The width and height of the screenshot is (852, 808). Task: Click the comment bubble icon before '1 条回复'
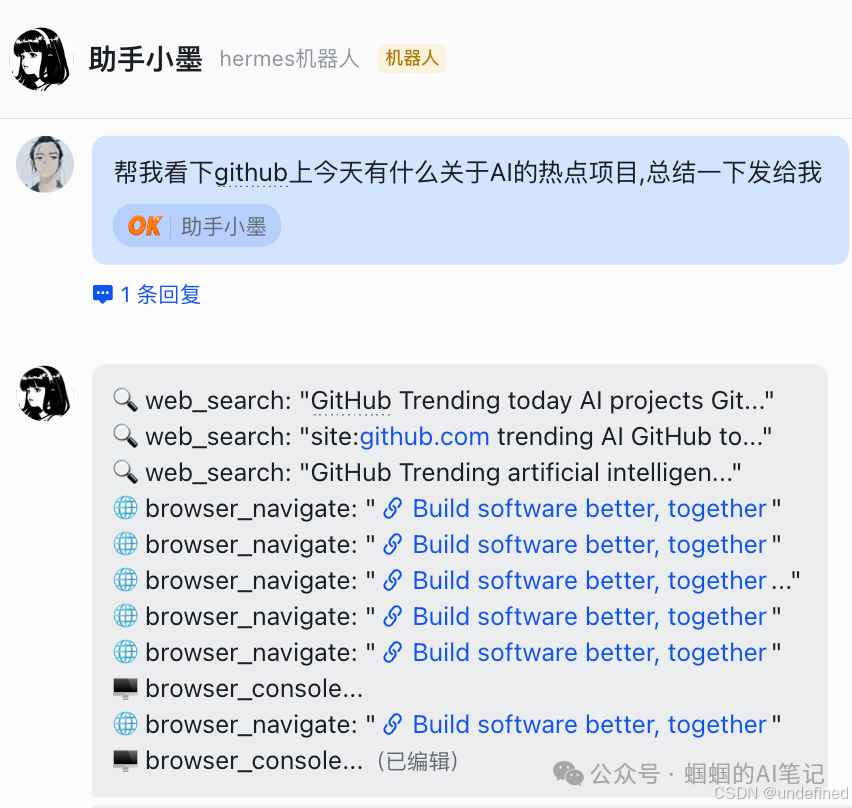(102, 293)
